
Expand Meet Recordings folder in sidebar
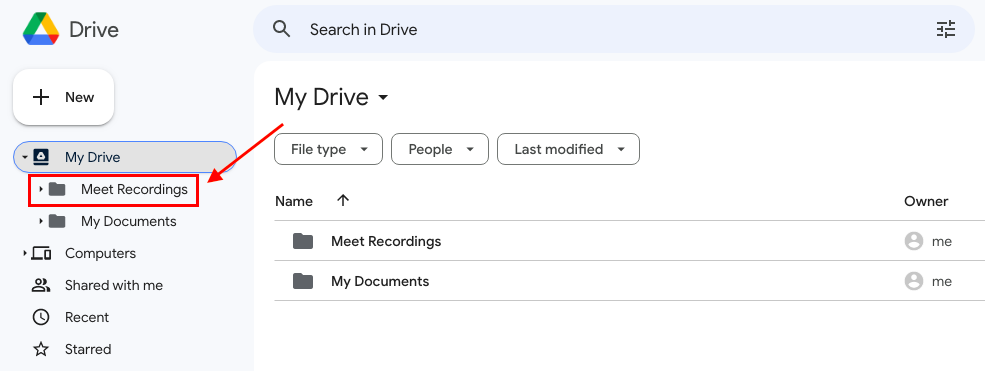41,189
